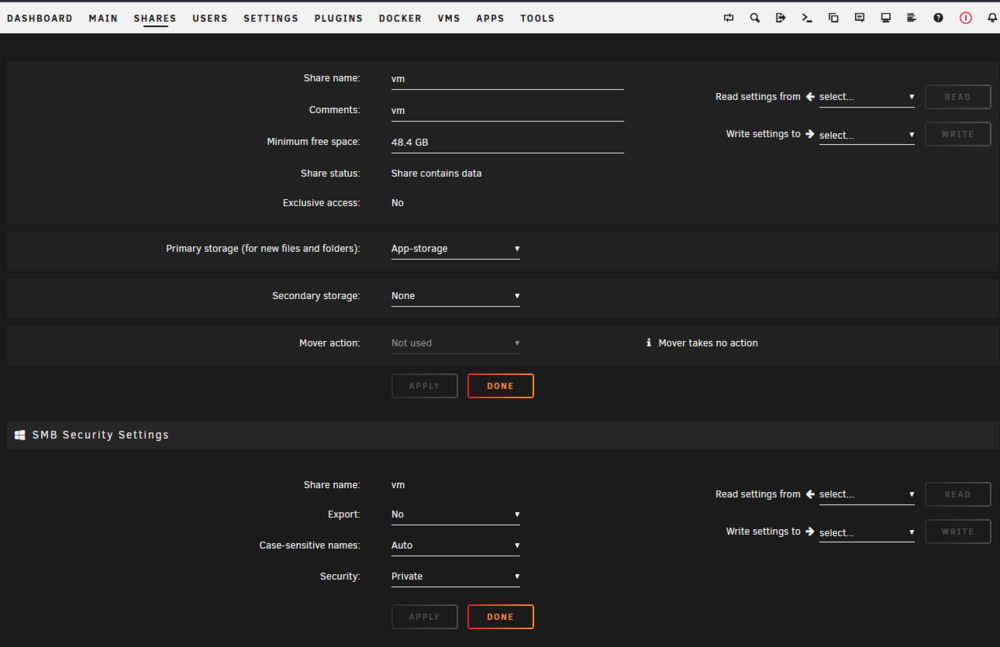Open the Secondary storage dropdown
Viewport: 1000px width, 647px height.
[455, 296]
